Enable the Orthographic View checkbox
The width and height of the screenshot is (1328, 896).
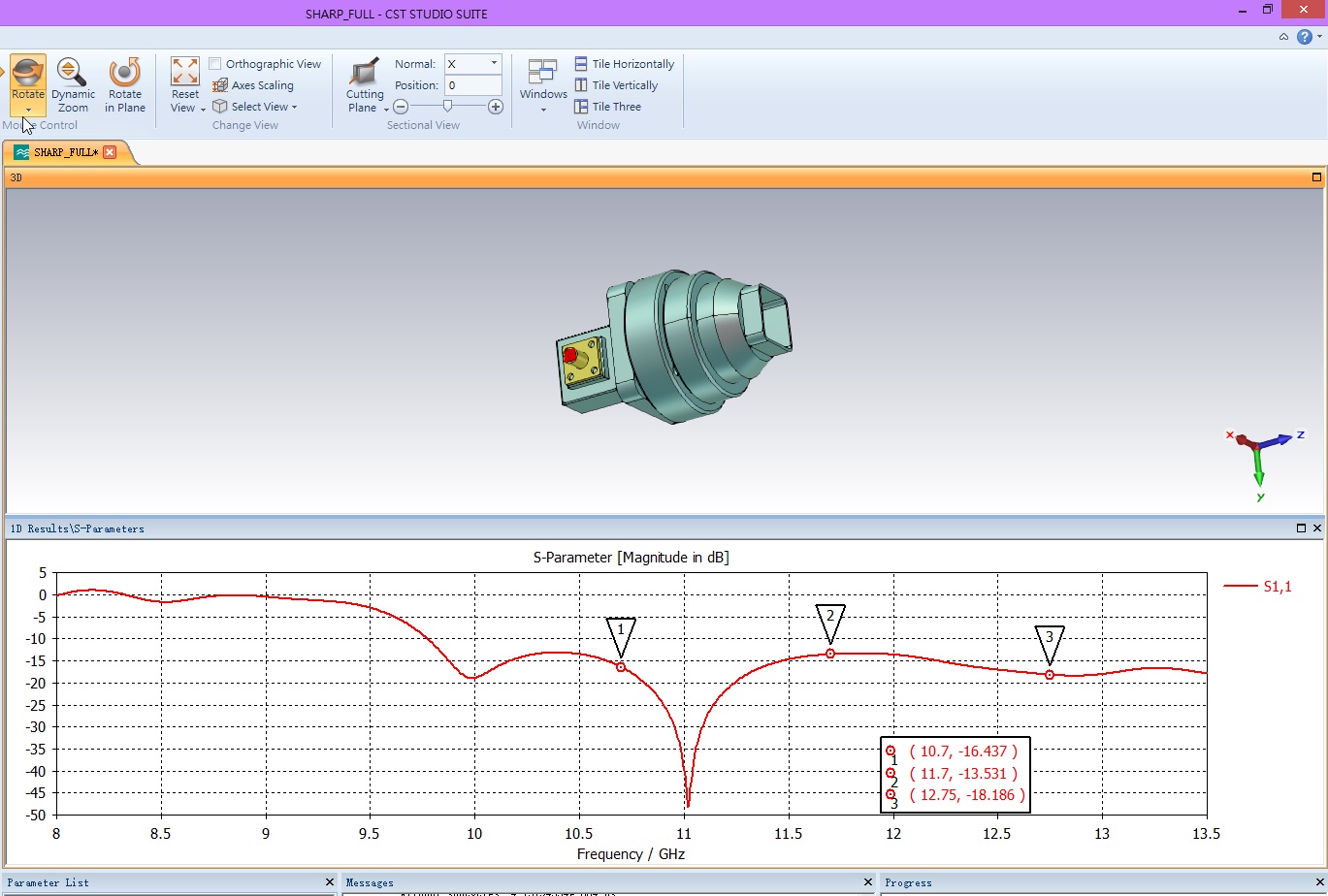(215, 64)
